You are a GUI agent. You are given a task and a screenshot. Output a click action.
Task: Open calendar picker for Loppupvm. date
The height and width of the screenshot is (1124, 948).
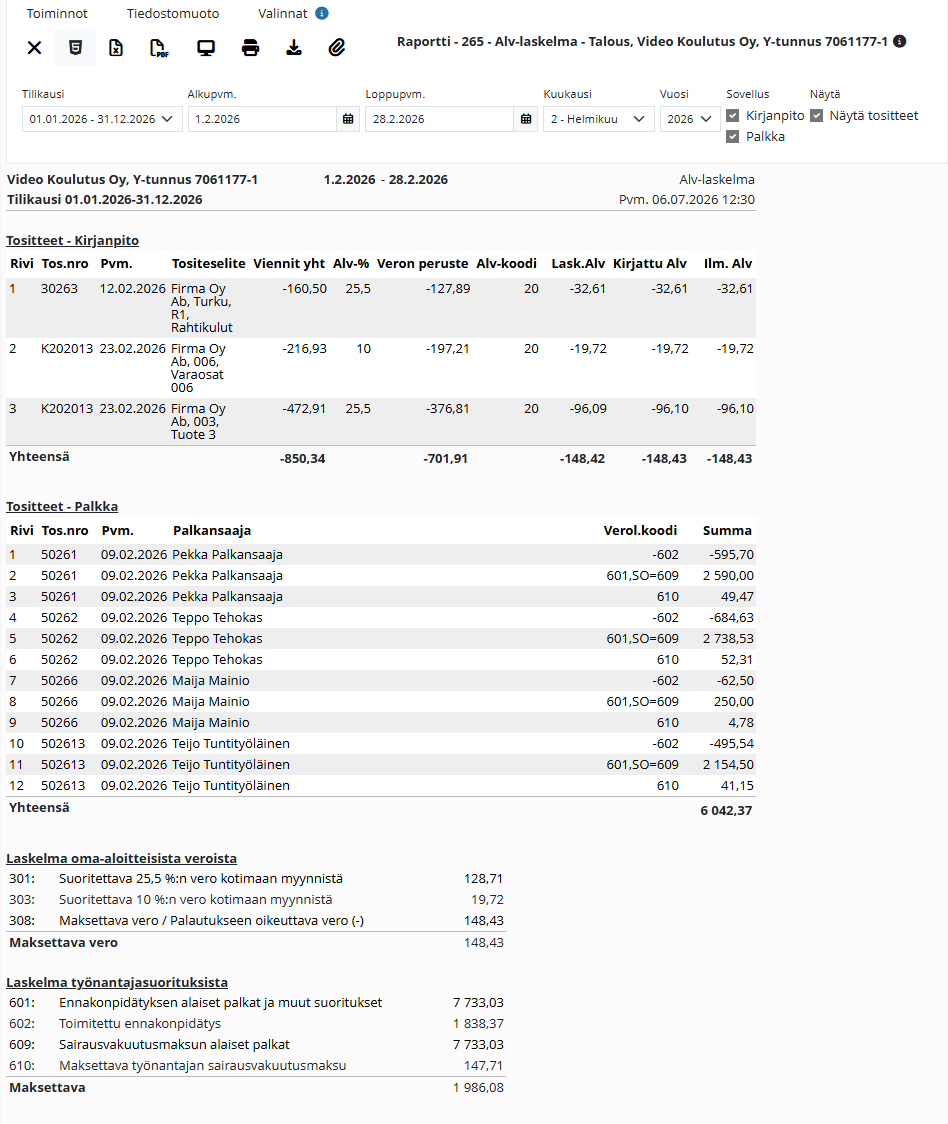pos(526,119)
